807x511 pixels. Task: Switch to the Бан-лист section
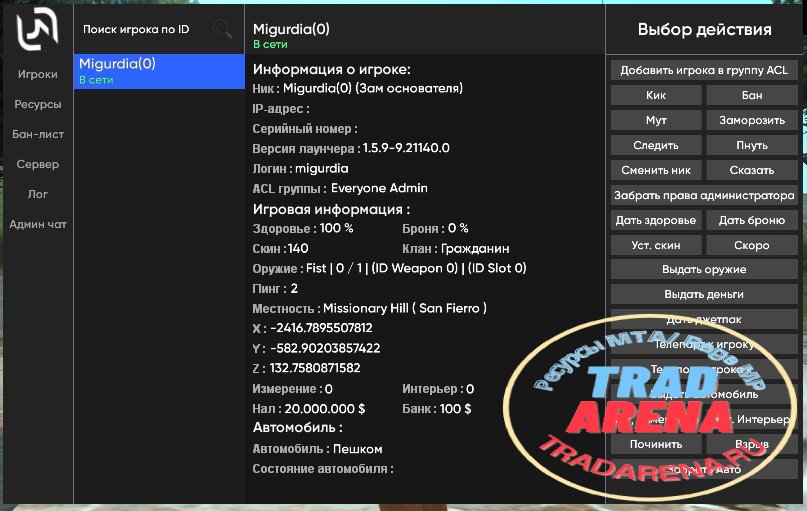point(38,134)
